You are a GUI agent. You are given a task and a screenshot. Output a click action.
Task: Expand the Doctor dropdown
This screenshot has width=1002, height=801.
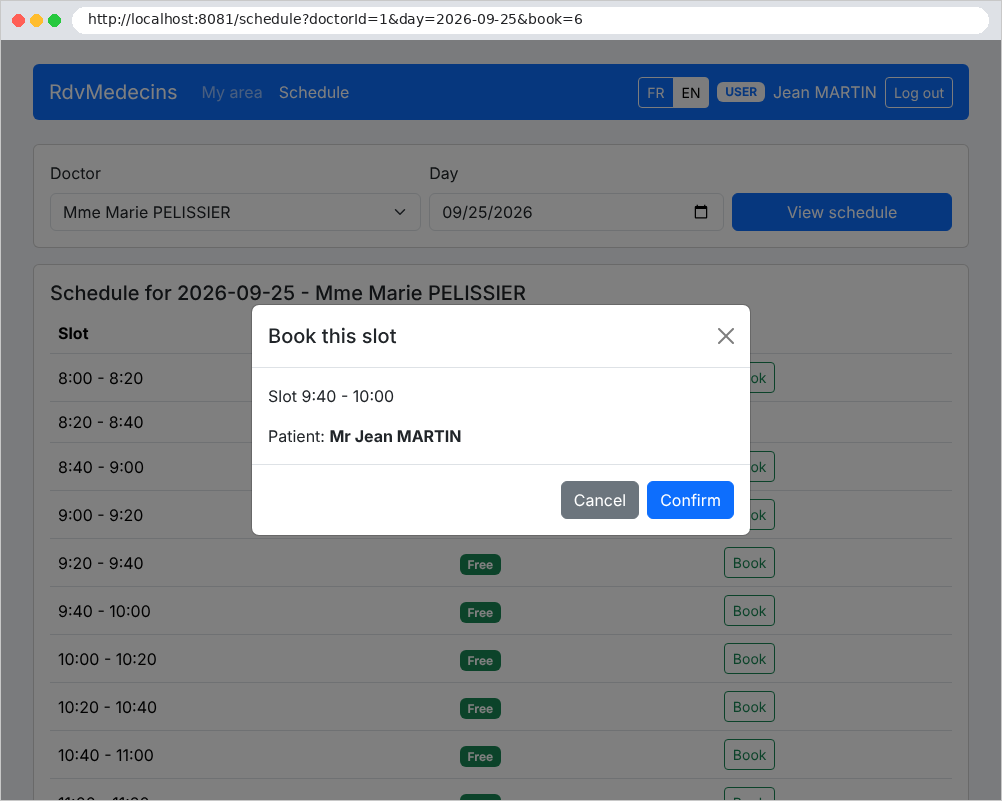click(235, 212)
